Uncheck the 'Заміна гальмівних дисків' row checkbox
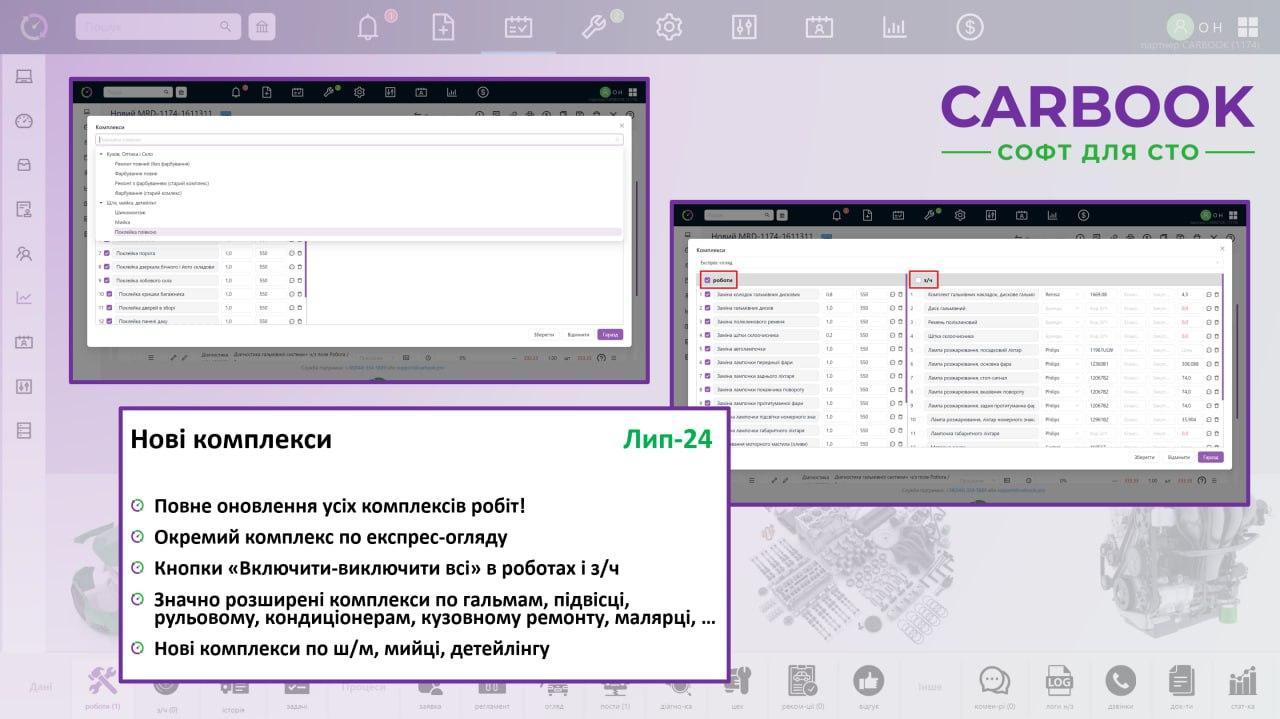 (x=706, y=308)
